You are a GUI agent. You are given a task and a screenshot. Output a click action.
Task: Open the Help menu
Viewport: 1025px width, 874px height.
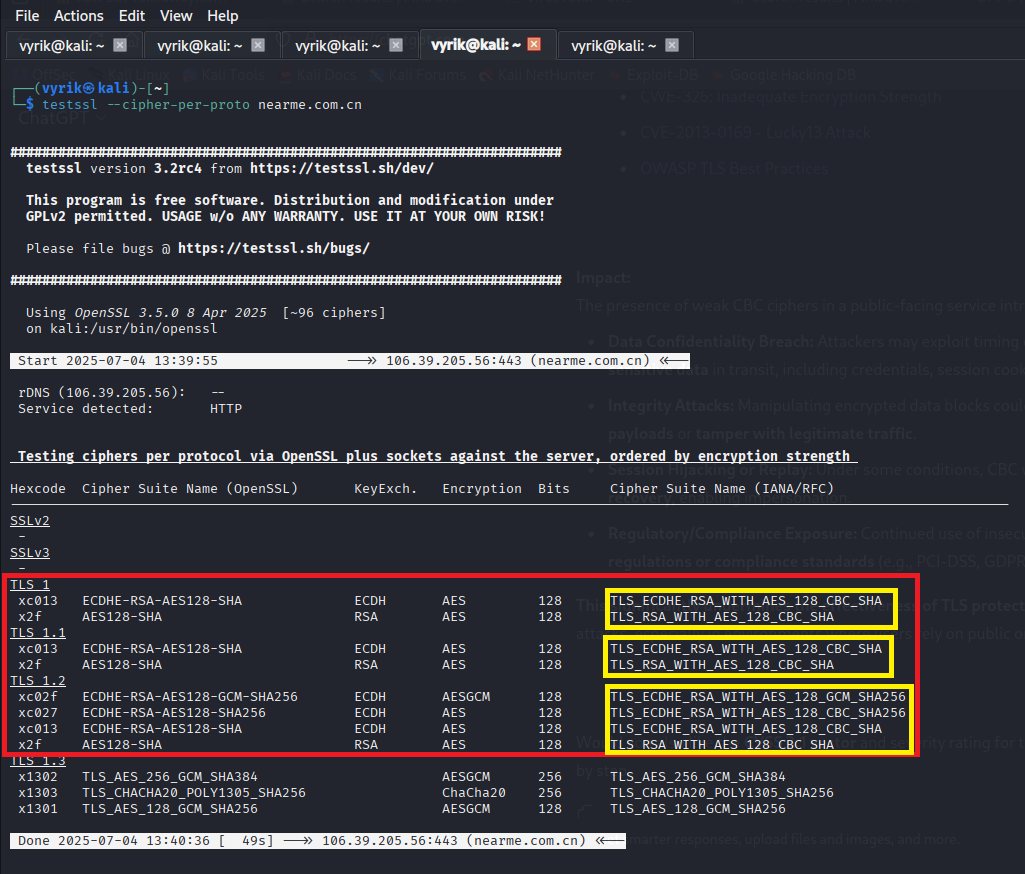pyautogui.click(x=222, y=16)
